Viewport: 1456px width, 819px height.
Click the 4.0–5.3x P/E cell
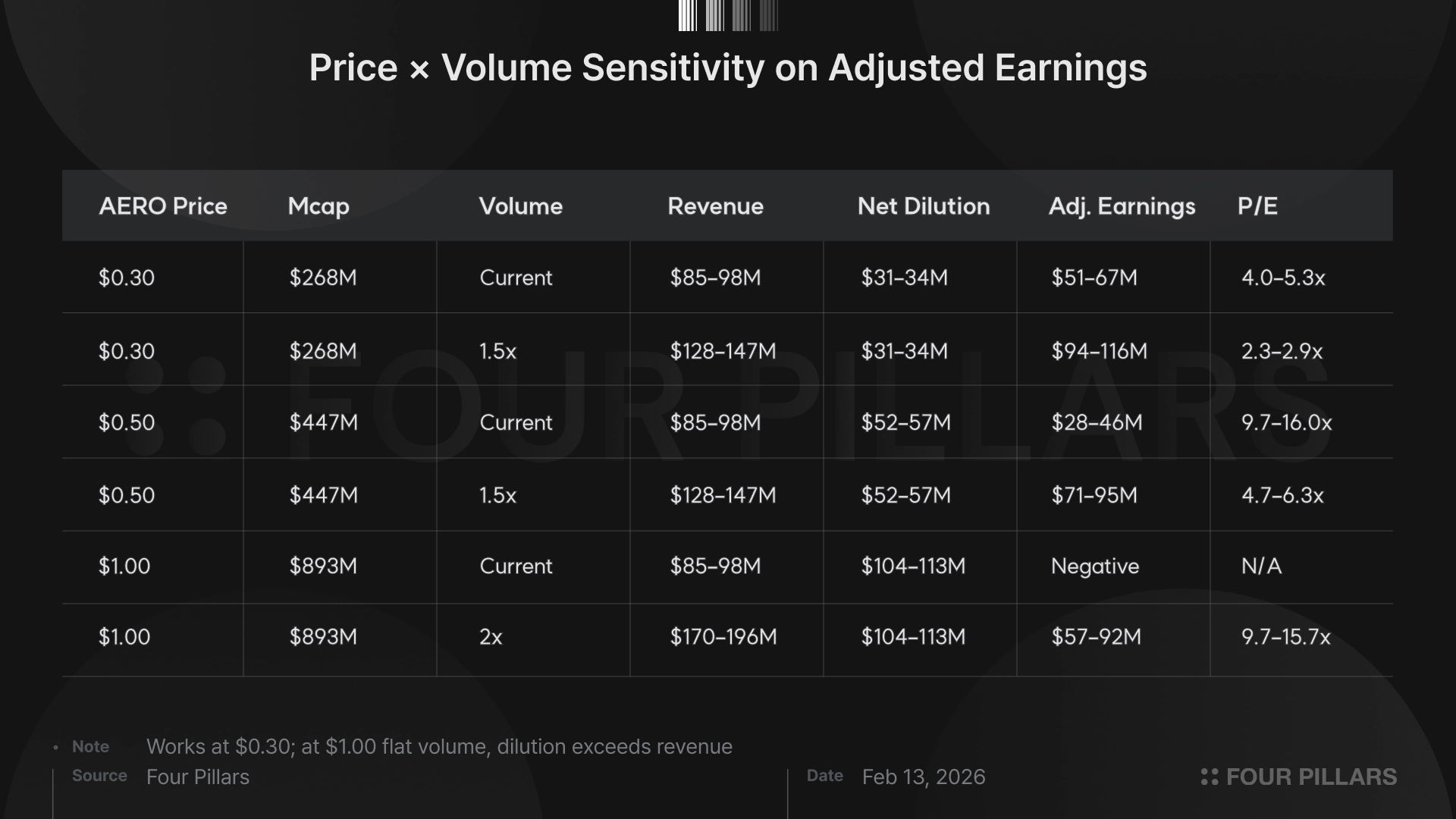[x=1283, y=278]
